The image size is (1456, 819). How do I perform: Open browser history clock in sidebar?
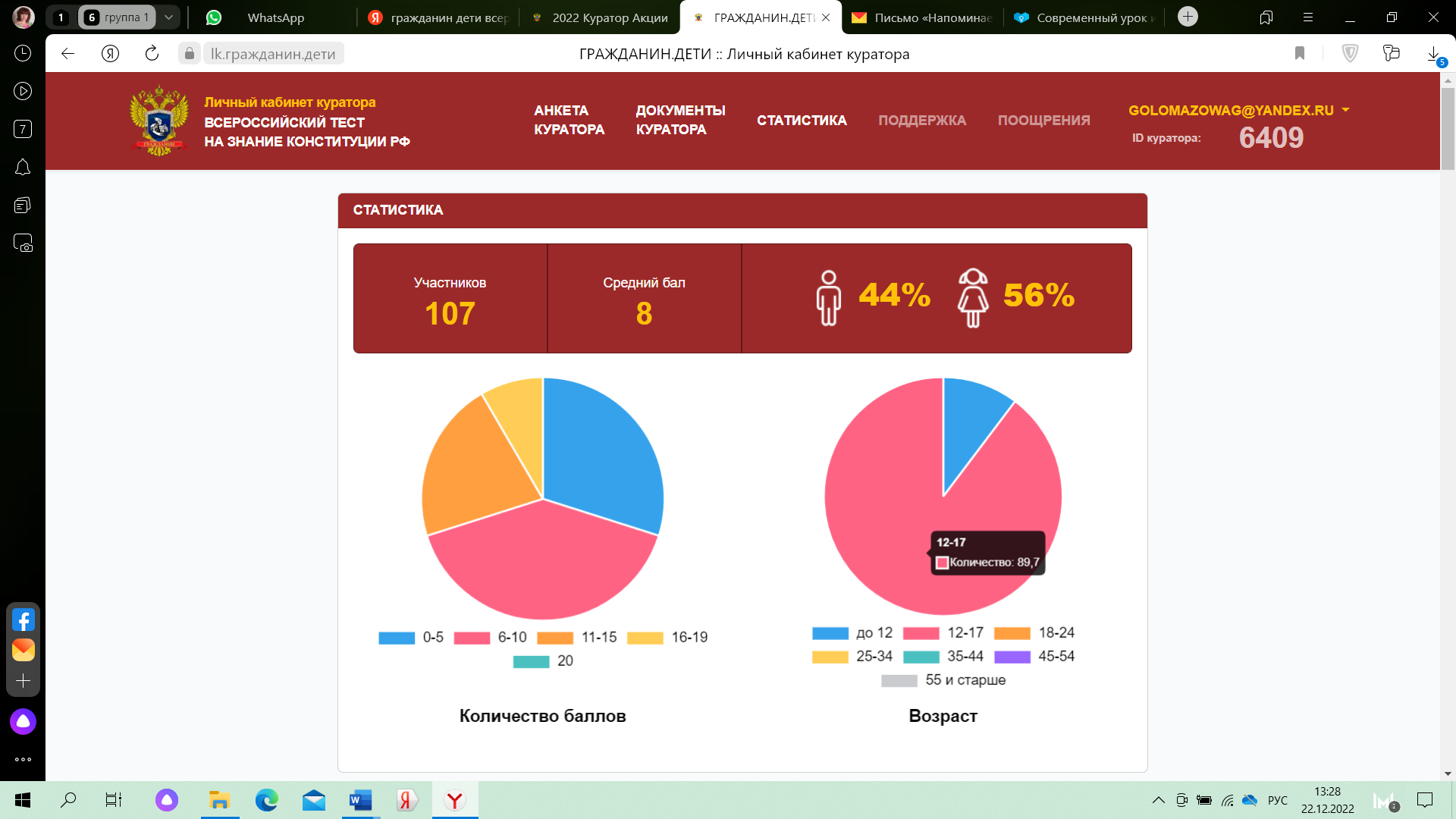point(23,53)
